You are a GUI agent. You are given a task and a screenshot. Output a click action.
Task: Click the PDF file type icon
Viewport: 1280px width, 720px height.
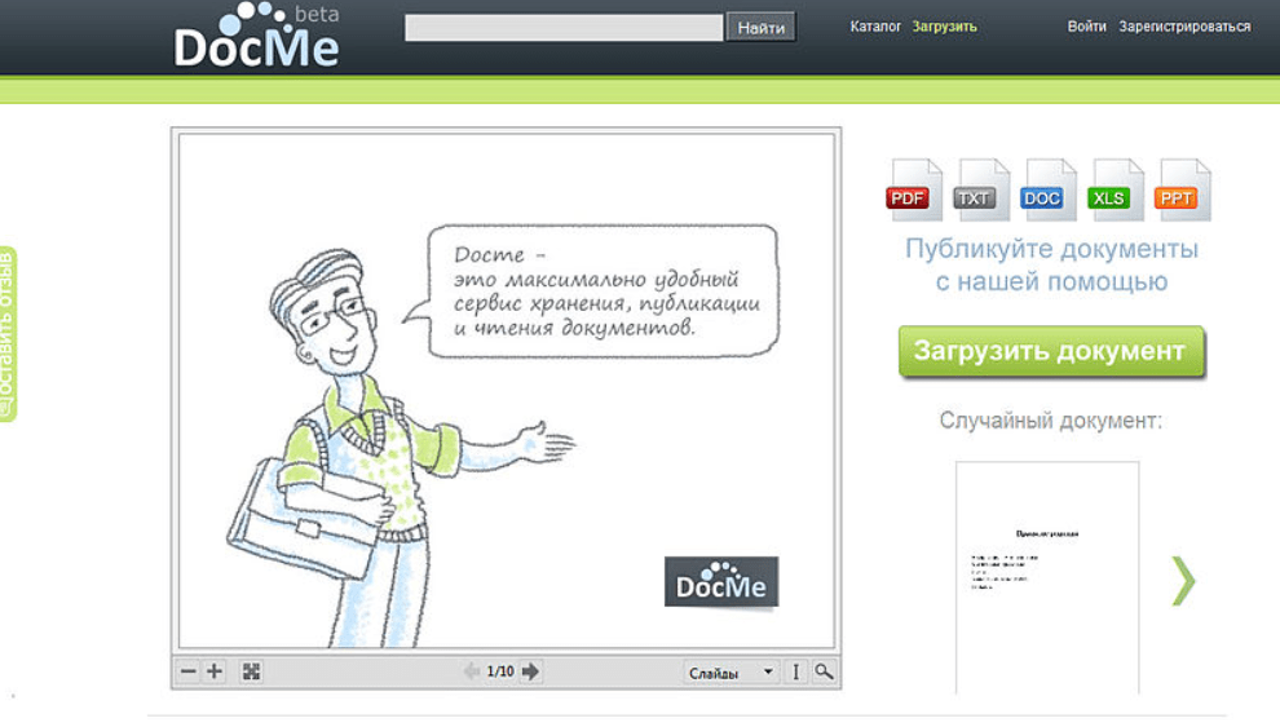914,190
